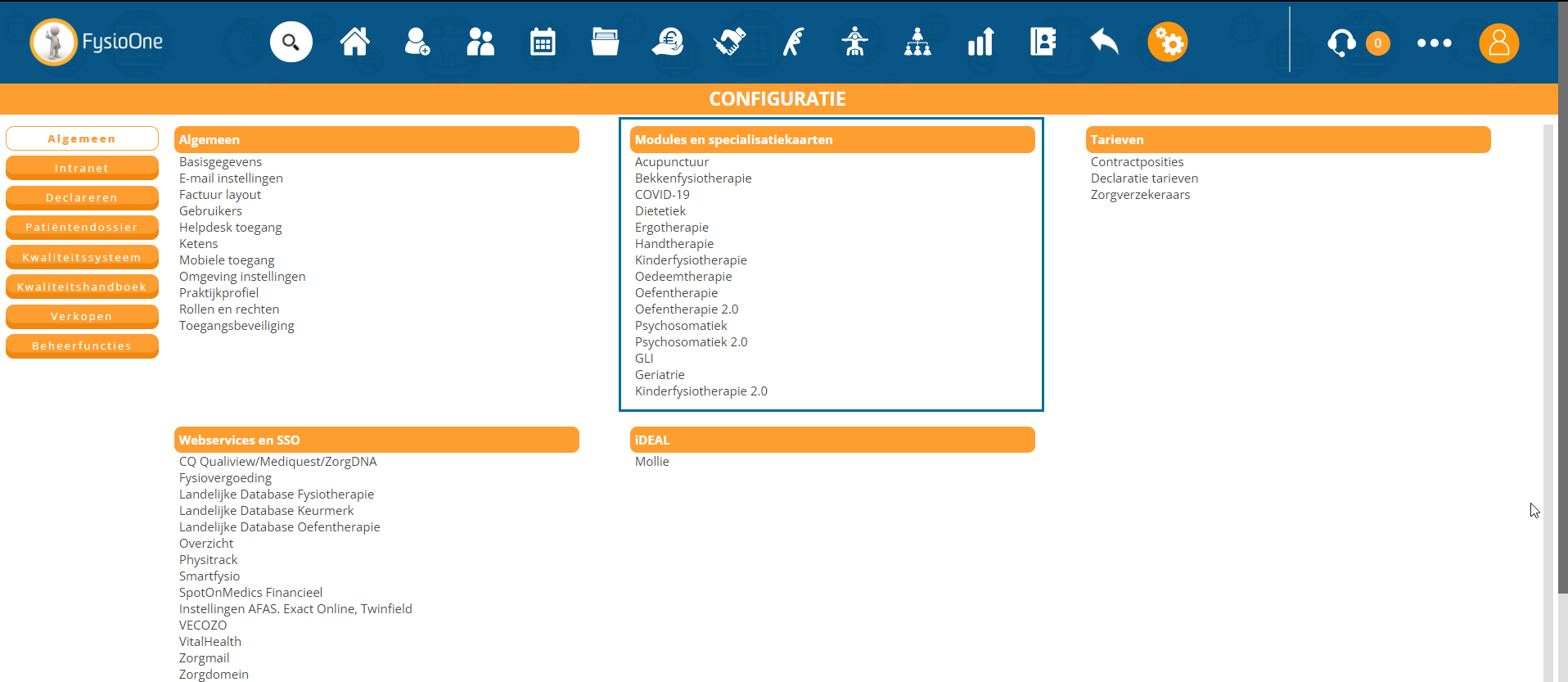Open the euro hand finance icon
The height and width of the screenshot is (682, 1568).
(x=668, y=42)
